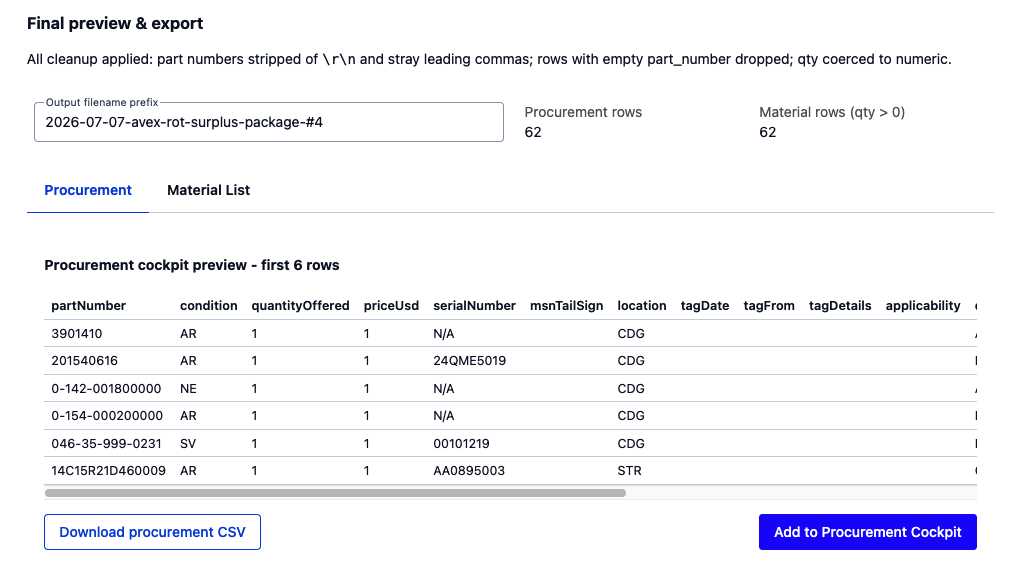This screenshot has height=578, width=1021.
Task: Click the tagDate column header
Action: [x=705, y=305]
